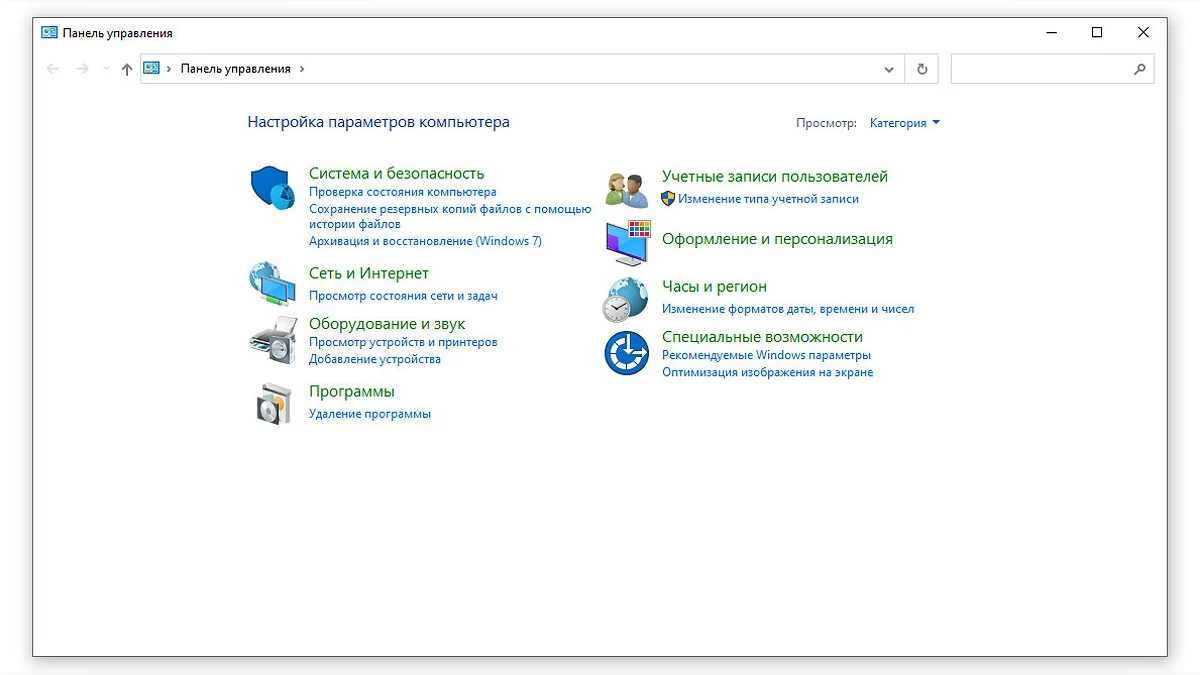Open the Appearance and Personalization monitor icon
The image size is (1200, 675).
627,242
